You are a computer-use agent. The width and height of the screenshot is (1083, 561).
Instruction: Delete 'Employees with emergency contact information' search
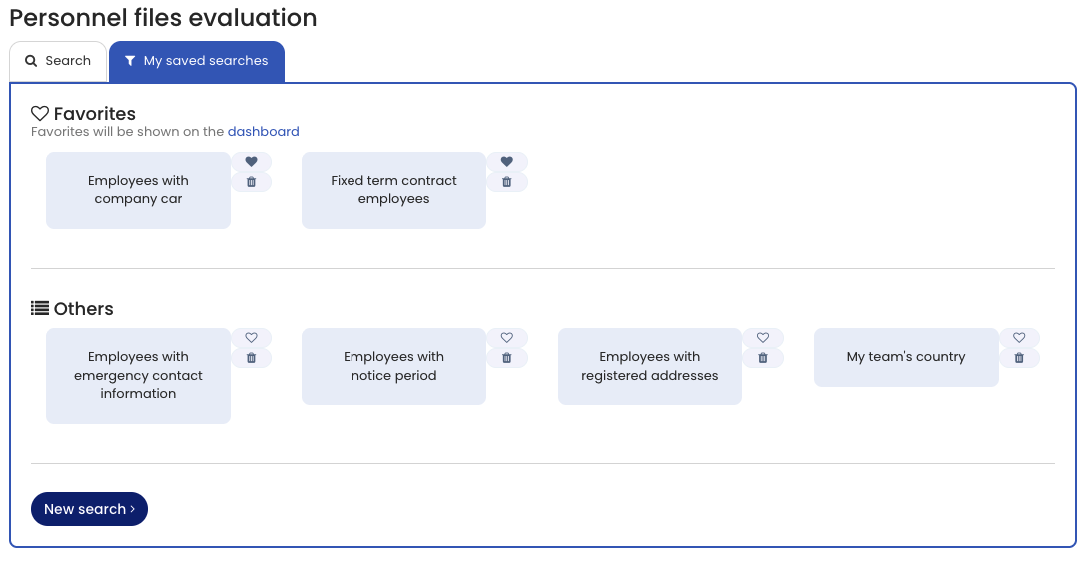[x=251, y=358]
